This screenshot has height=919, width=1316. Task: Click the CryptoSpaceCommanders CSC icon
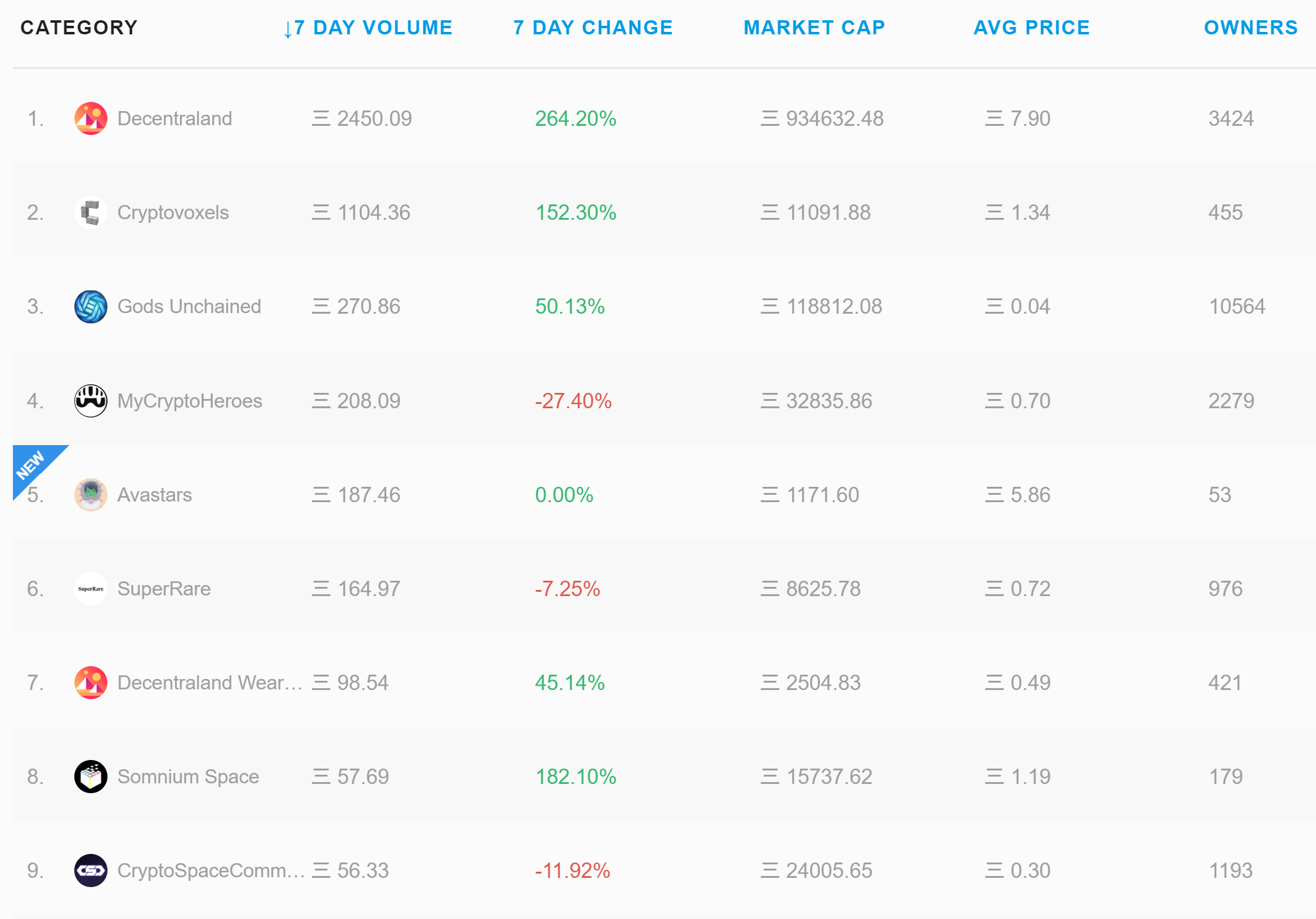click(90, 871)
